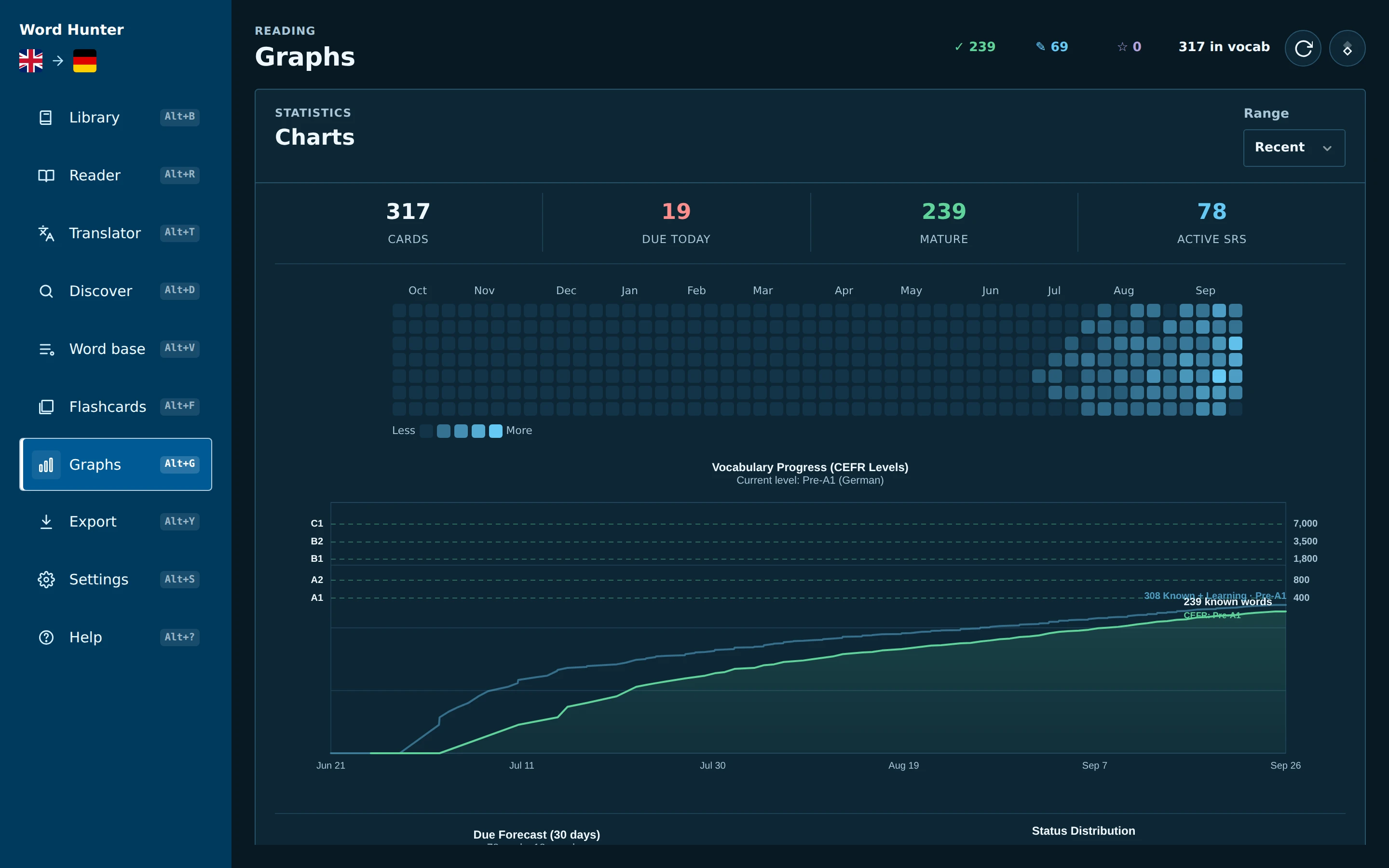Click the 'Vocabulary Progress (CEFR Levels)' title
This screenshot has height=868, width=1389.
810,467
